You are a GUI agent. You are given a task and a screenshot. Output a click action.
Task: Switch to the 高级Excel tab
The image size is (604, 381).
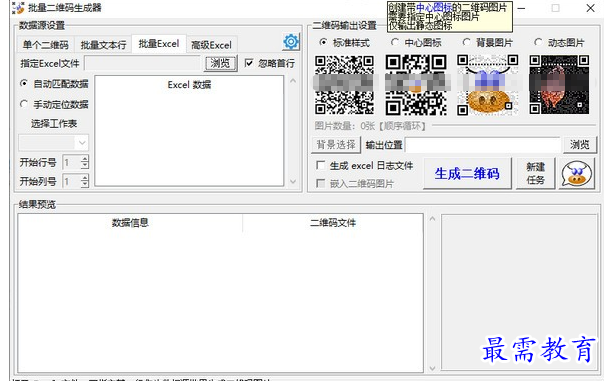(211, 45)
